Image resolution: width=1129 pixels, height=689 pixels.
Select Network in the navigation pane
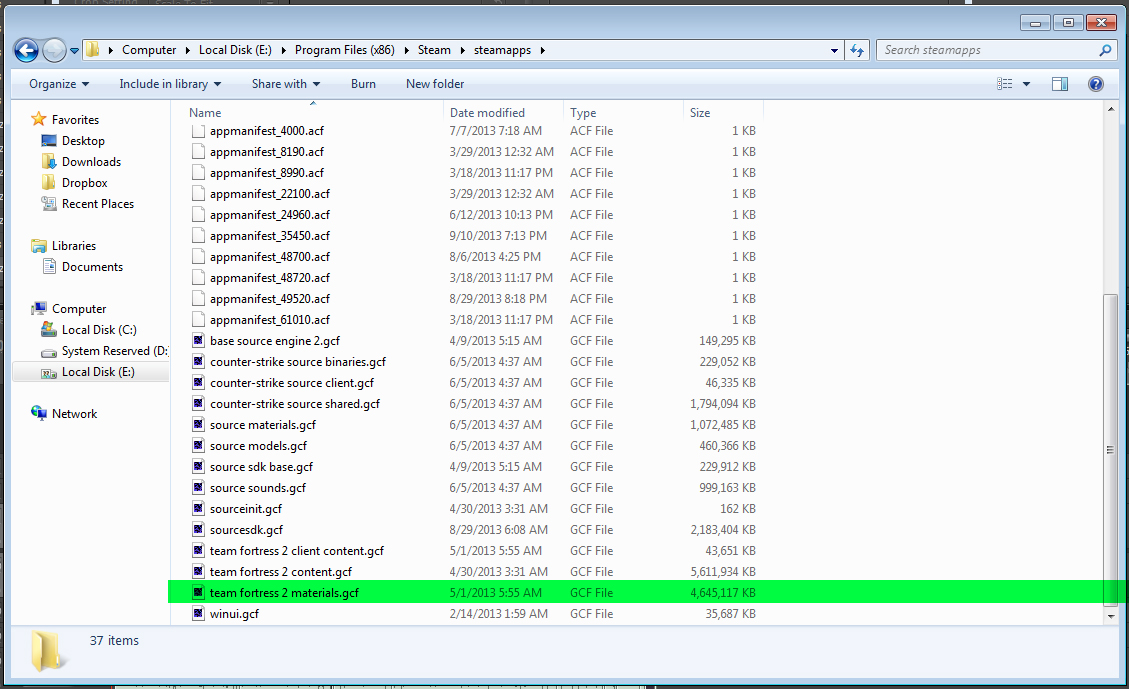(74, 414)
